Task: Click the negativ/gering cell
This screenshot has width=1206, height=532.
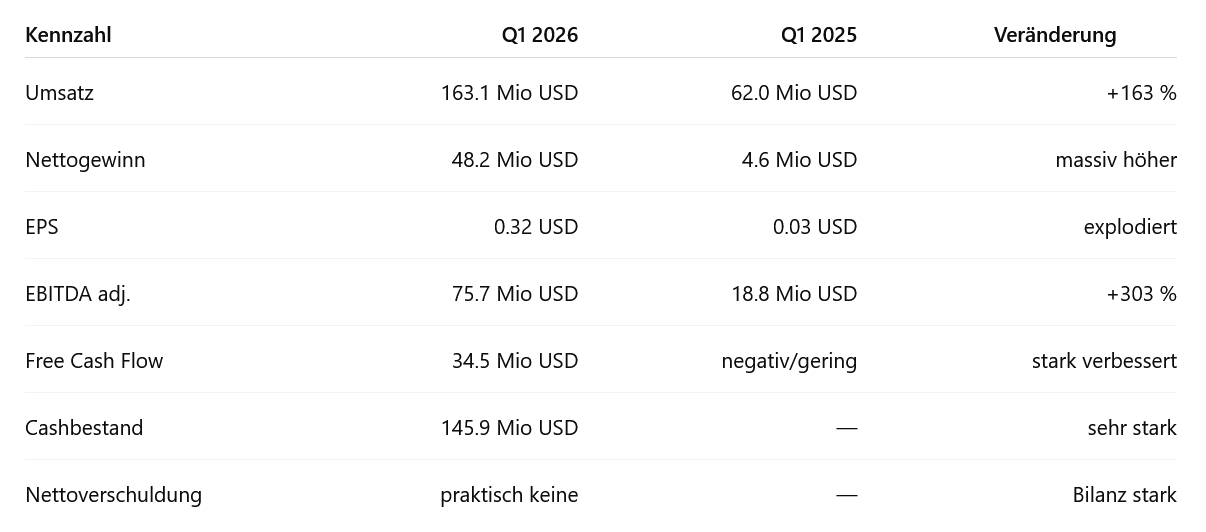Action: tap(789, 361)
